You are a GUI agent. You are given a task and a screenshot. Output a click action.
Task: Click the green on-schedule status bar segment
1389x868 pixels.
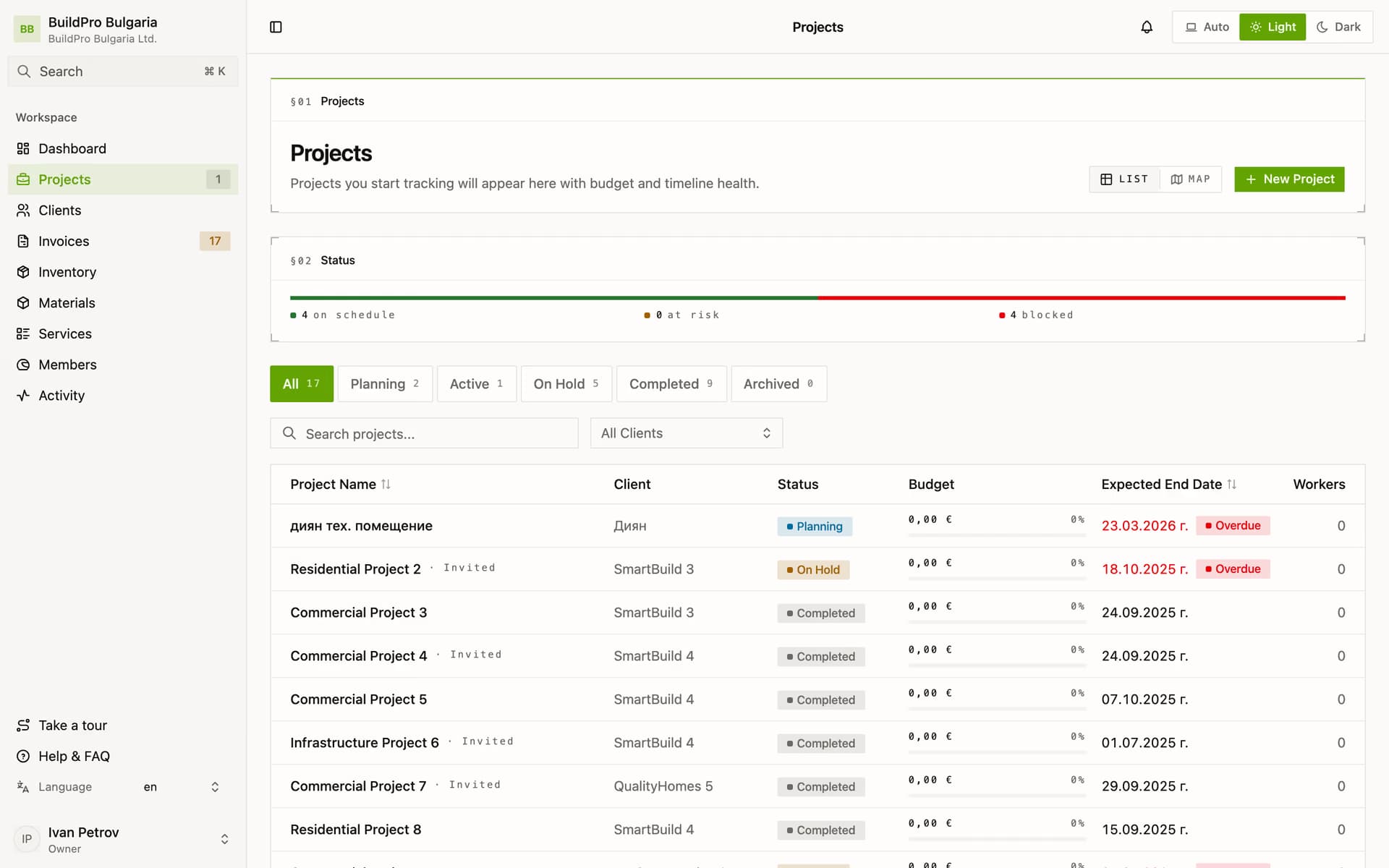tap(553, 297)
